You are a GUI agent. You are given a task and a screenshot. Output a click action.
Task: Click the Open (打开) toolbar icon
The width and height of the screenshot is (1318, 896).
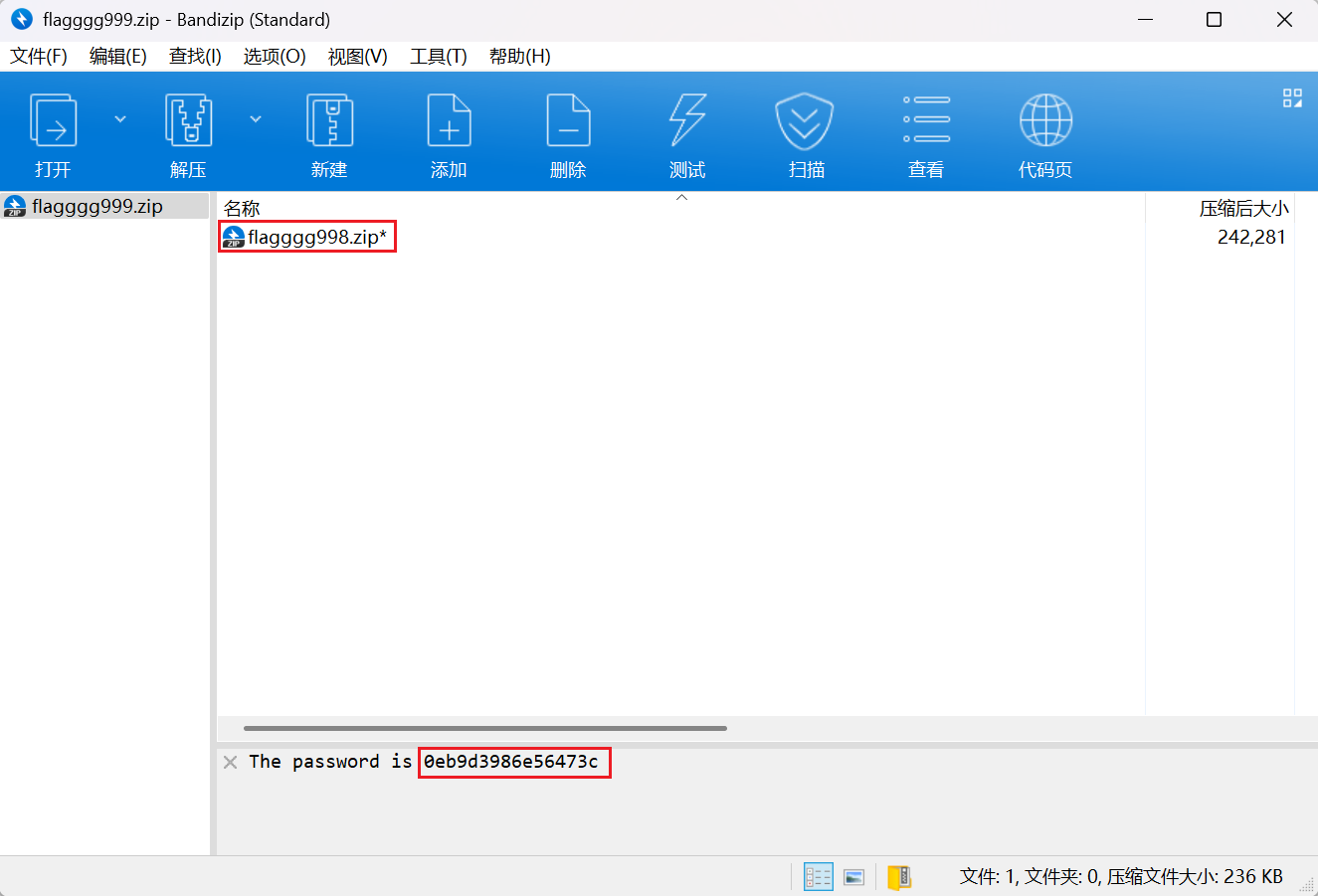[54, 121]
